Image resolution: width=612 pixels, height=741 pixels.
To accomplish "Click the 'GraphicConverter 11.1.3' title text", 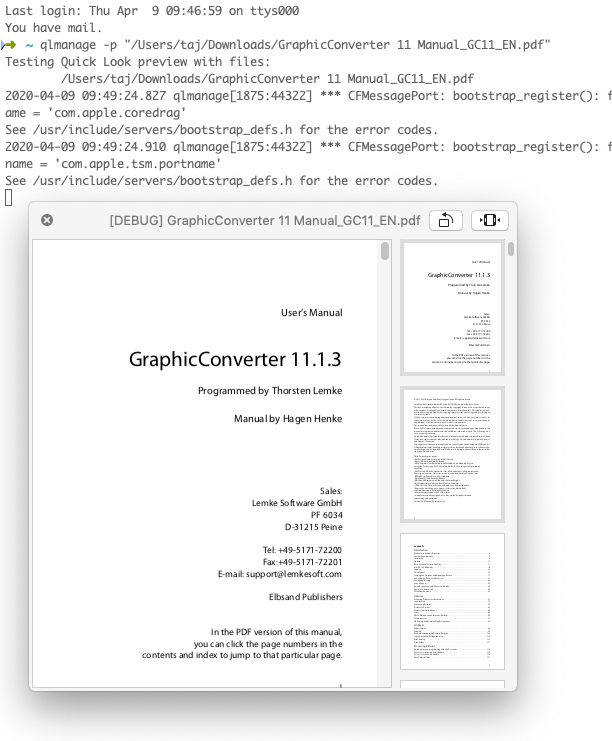I will (x=235, y=360).
